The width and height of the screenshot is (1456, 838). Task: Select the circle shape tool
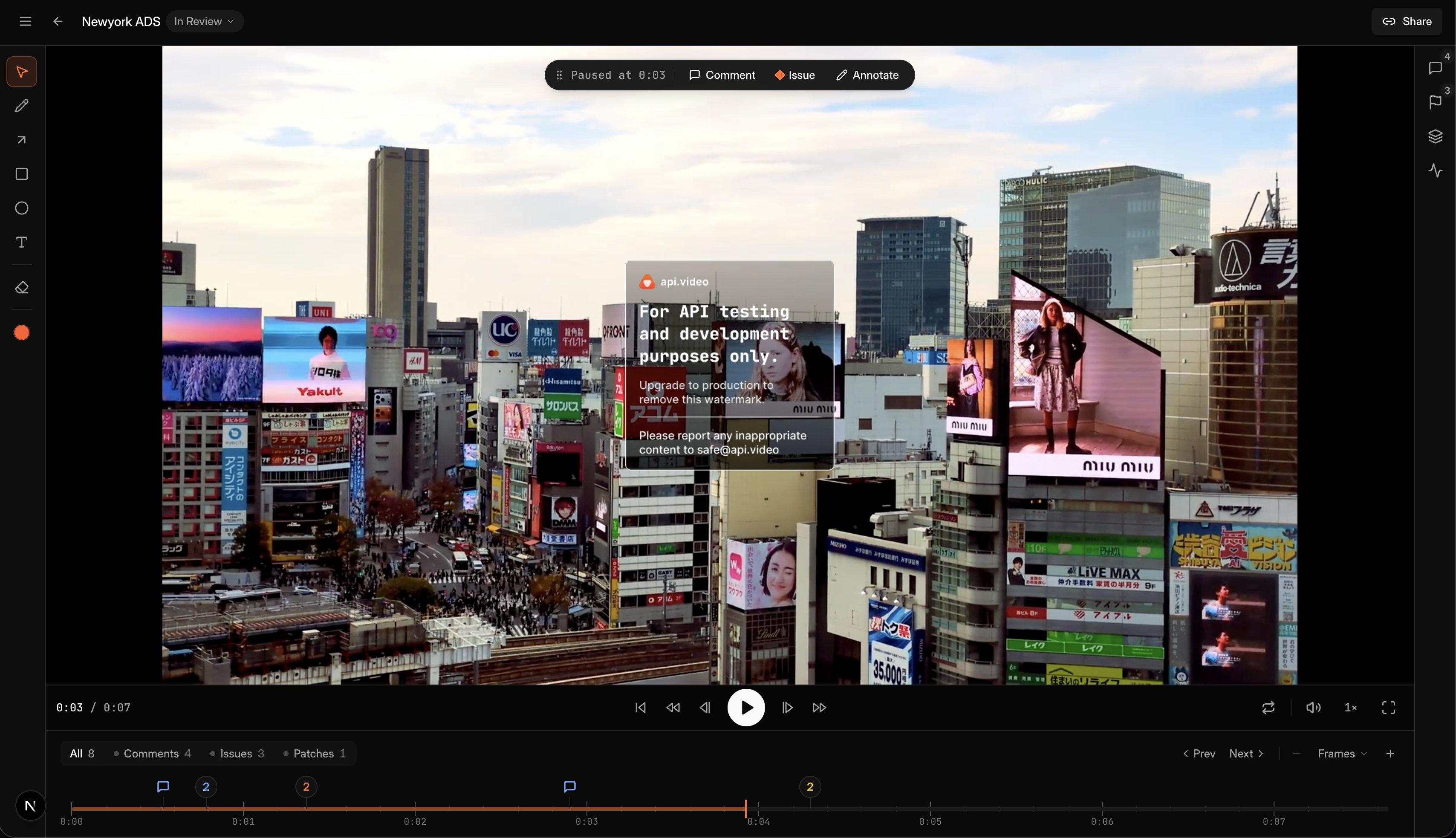pos(22,208)
